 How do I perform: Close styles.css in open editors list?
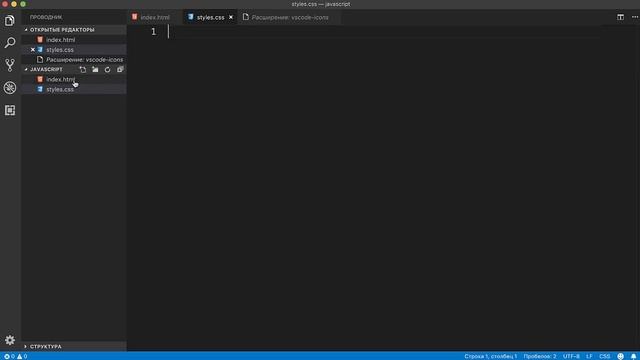pyautogui.click(x=33, y=50)
